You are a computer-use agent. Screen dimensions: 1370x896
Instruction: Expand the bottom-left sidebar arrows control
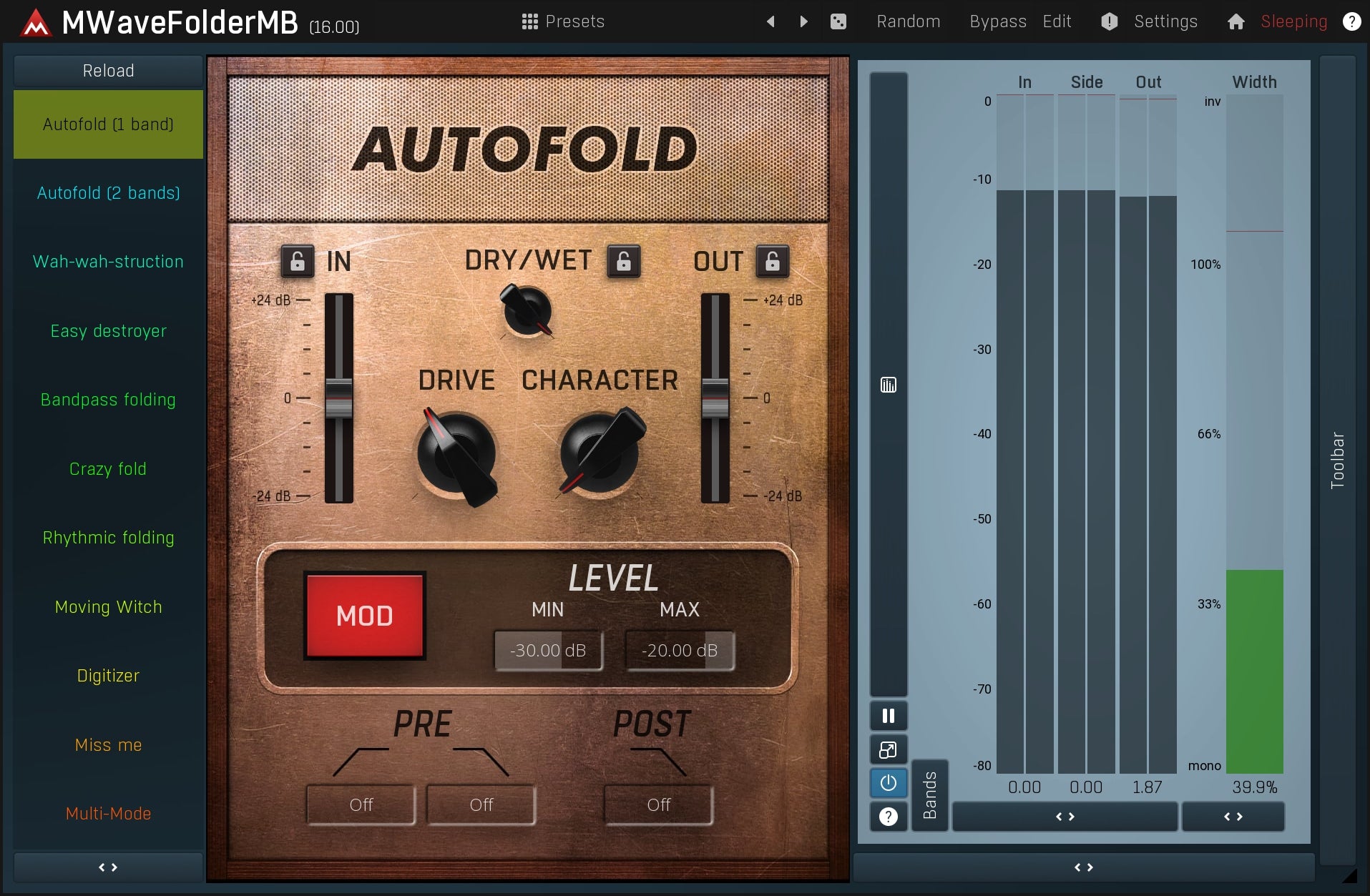pos(108,867)
